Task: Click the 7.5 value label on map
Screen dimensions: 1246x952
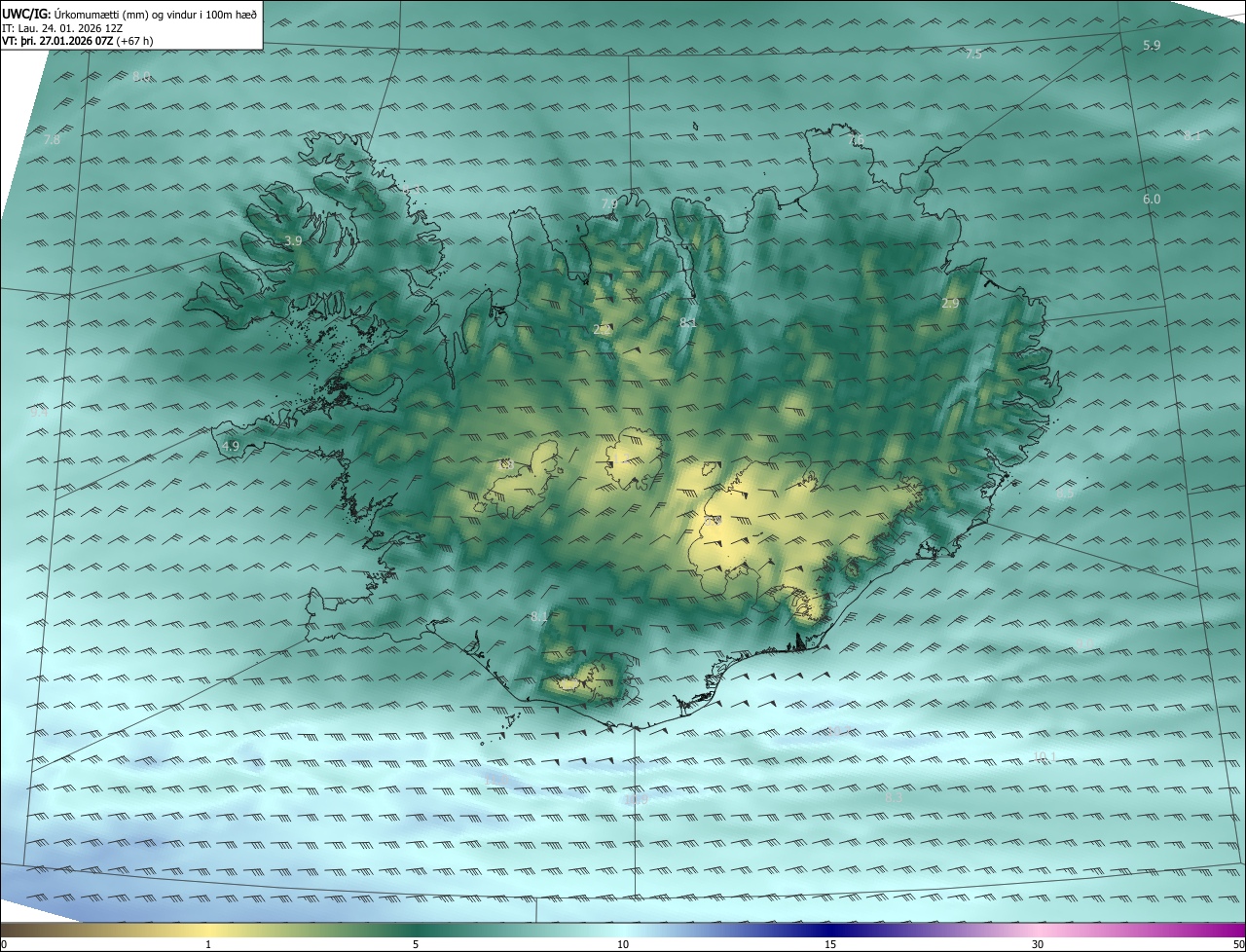Action: [973, 55]
